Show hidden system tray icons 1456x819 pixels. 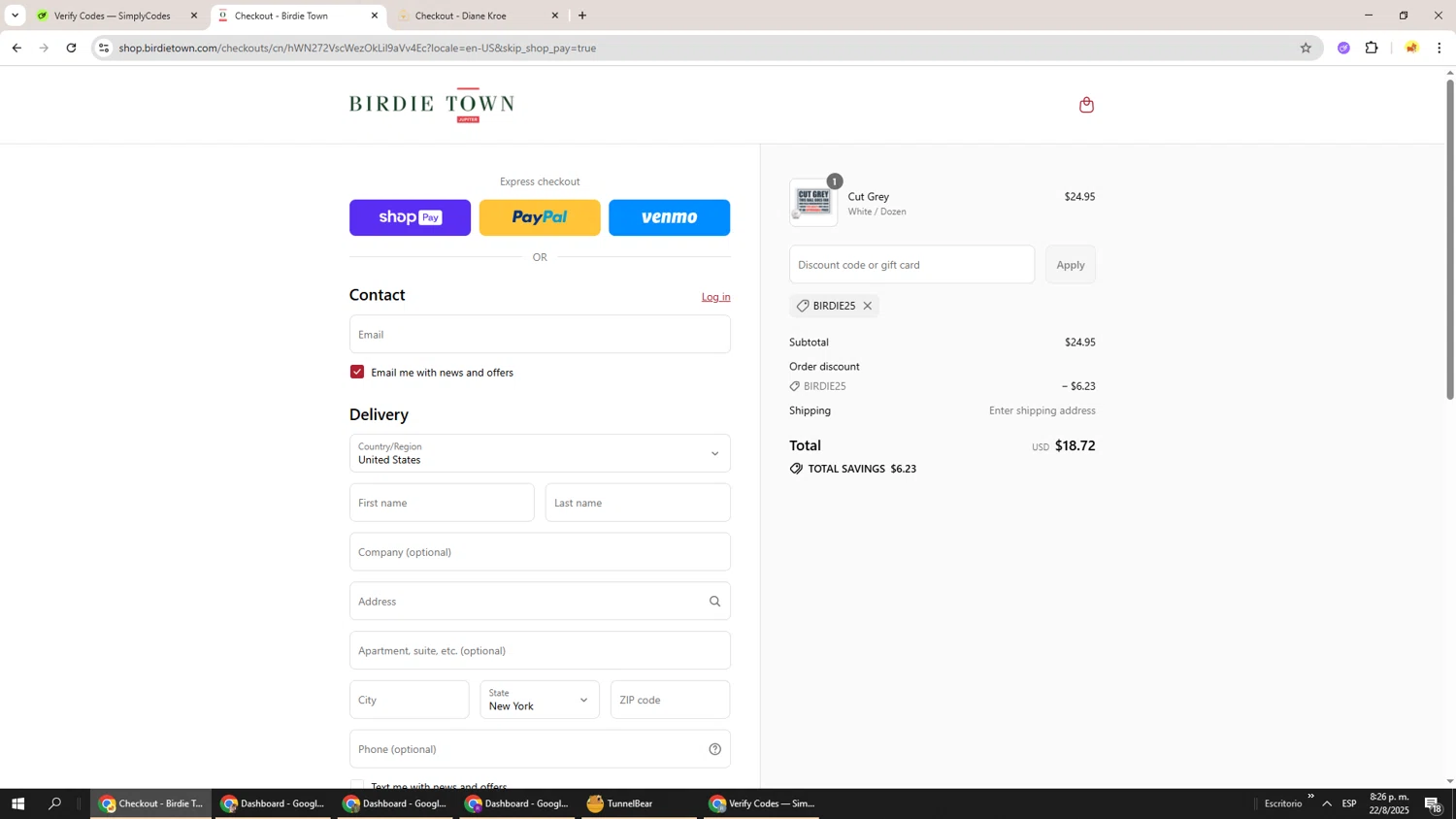point(1327,803)
